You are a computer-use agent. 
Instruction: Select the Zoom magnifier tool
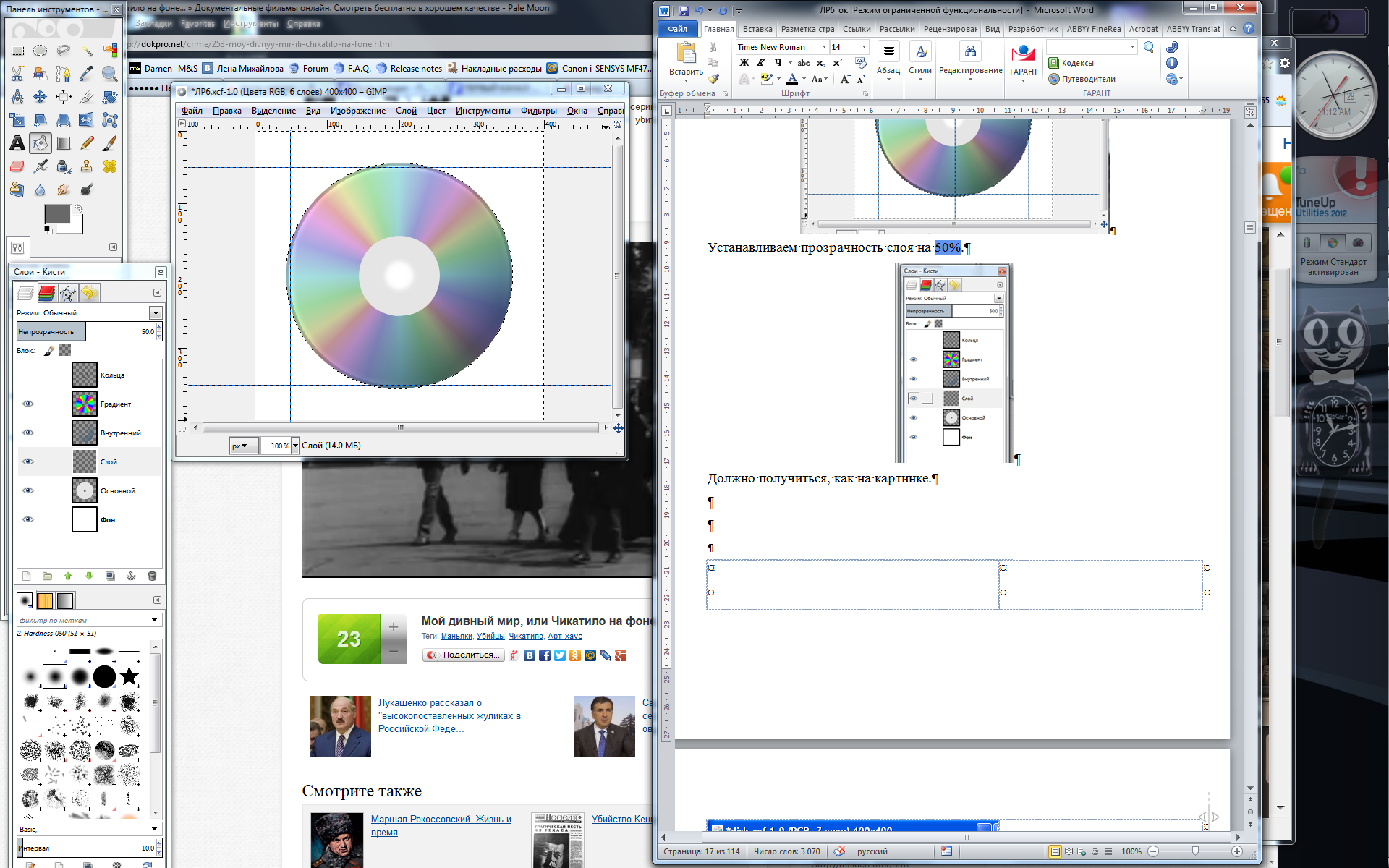tap(110, 74)
